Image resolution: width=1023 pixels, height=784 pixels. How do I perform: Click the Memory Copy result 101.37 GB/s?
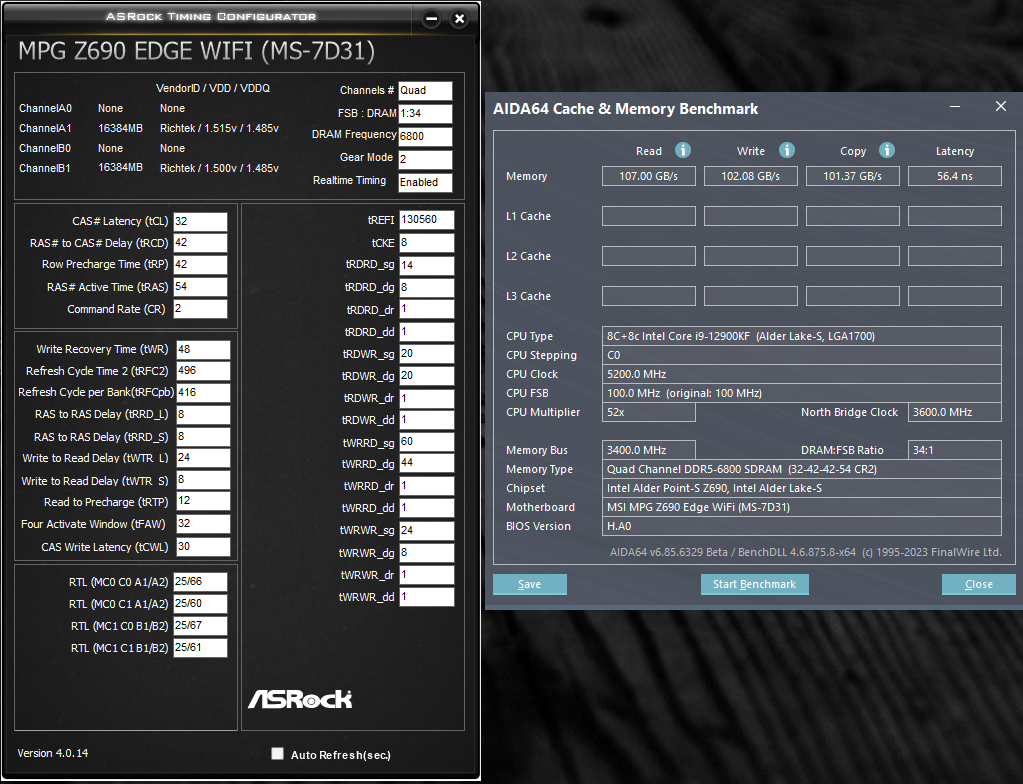853,176
